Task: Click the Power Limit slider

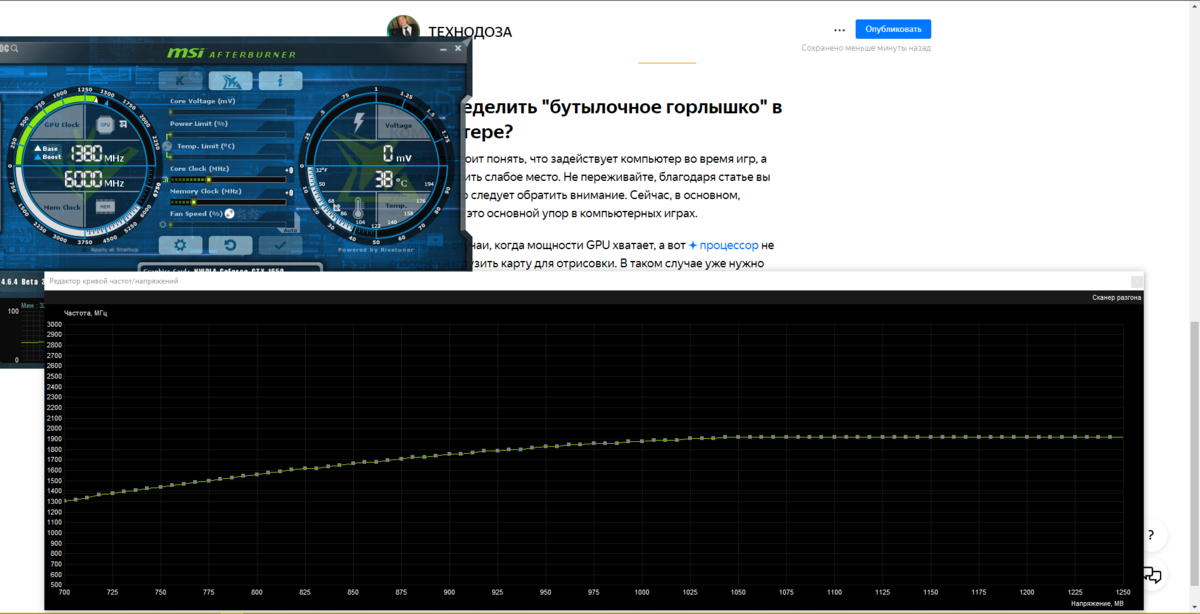Action: [227, 134]
